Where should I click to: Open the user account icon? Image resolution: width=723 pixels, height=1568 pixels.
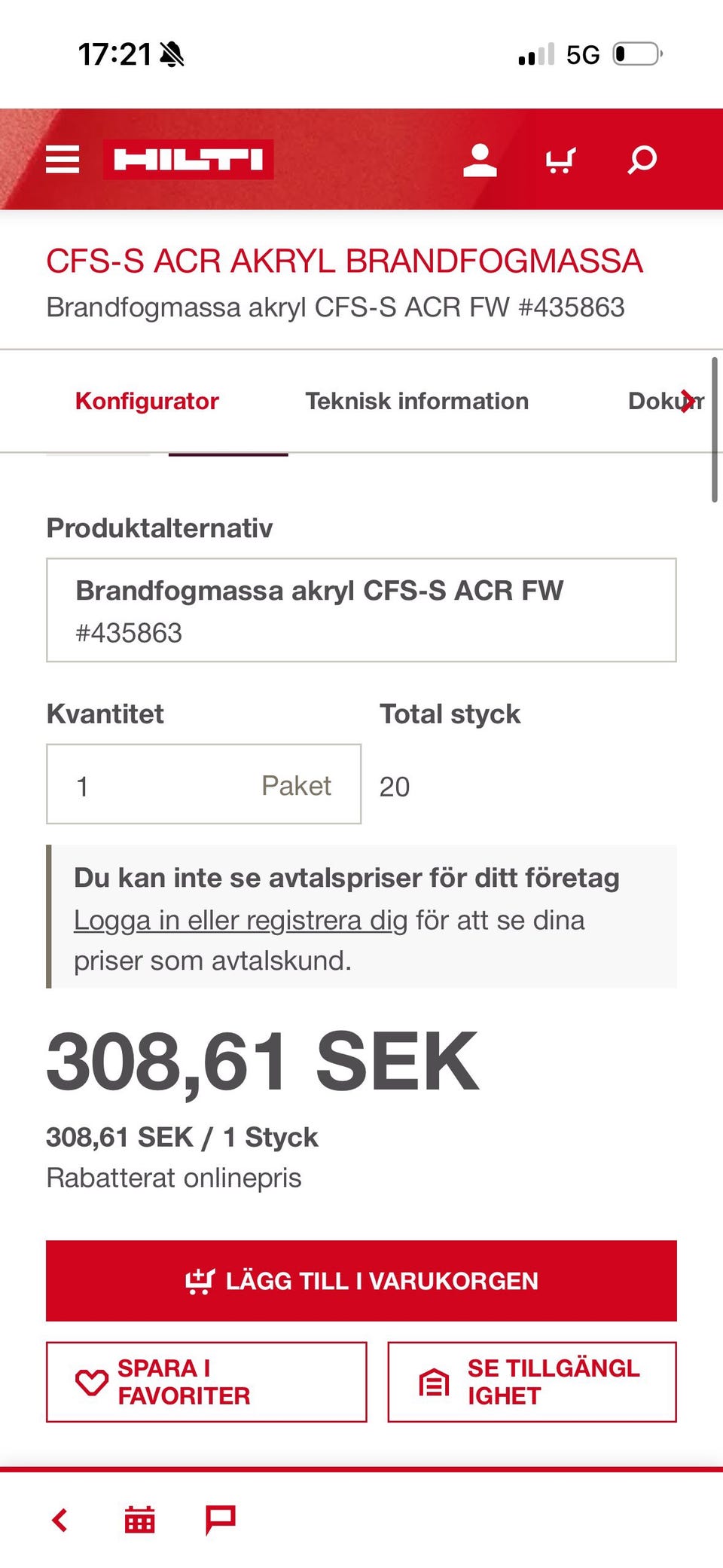click(480, 160)
